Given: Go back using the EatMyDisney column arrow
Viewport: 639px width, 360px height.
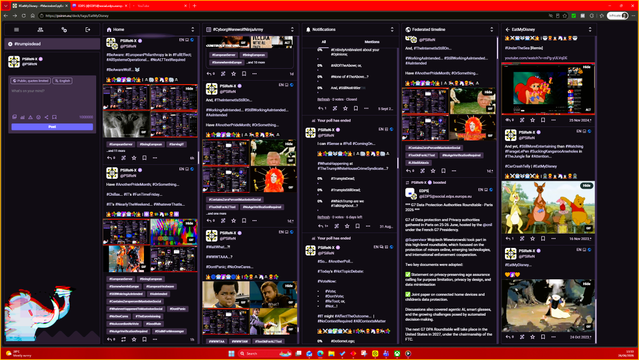Looking at the screenshot, I should [507, 30].
